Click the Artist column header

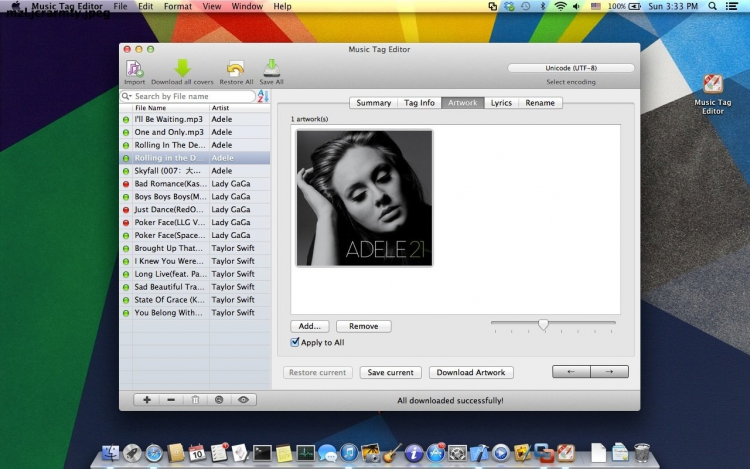point(240,108)
